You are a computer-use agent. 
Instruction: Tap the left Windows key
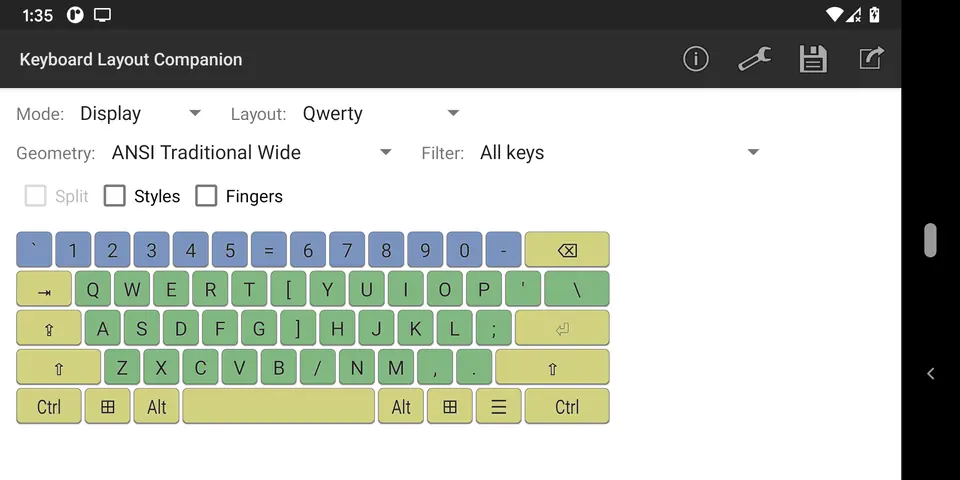coord(108,407)
